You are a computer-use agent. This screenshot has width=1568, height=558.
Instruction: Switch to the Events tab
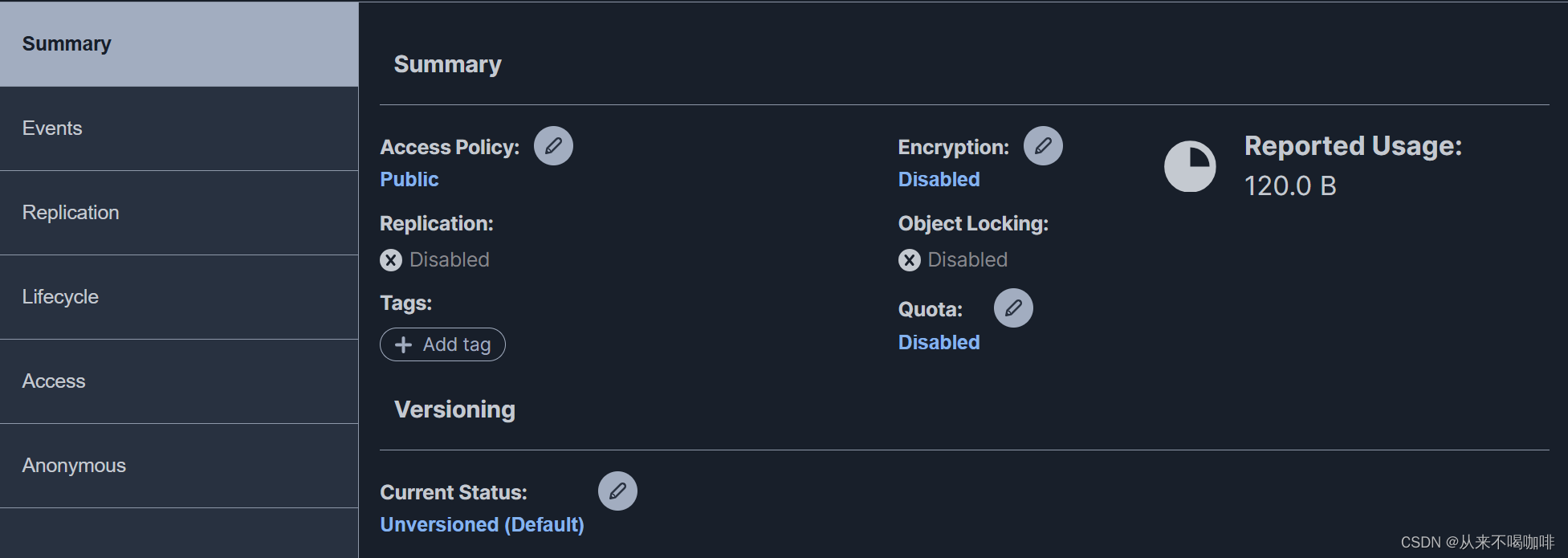pos(179,128)
